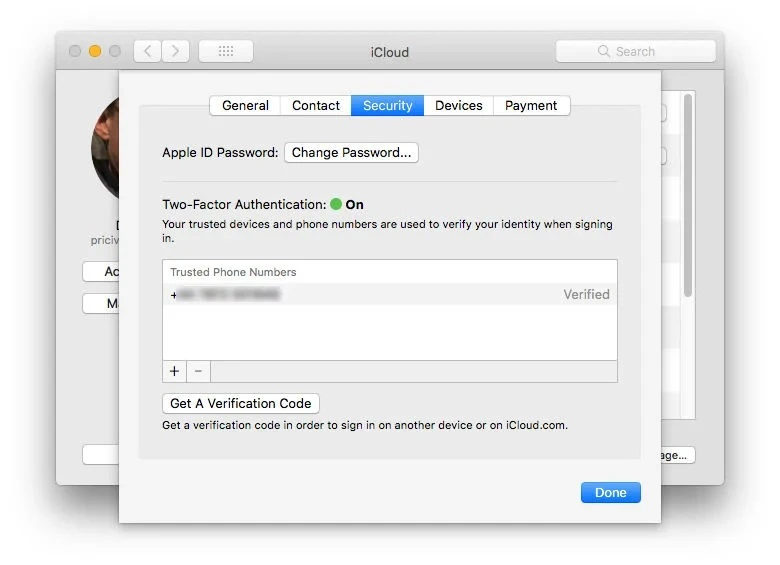The image size is (780, 565).
Task: Select the verified trusted phone number row
Action: (390, 294)
